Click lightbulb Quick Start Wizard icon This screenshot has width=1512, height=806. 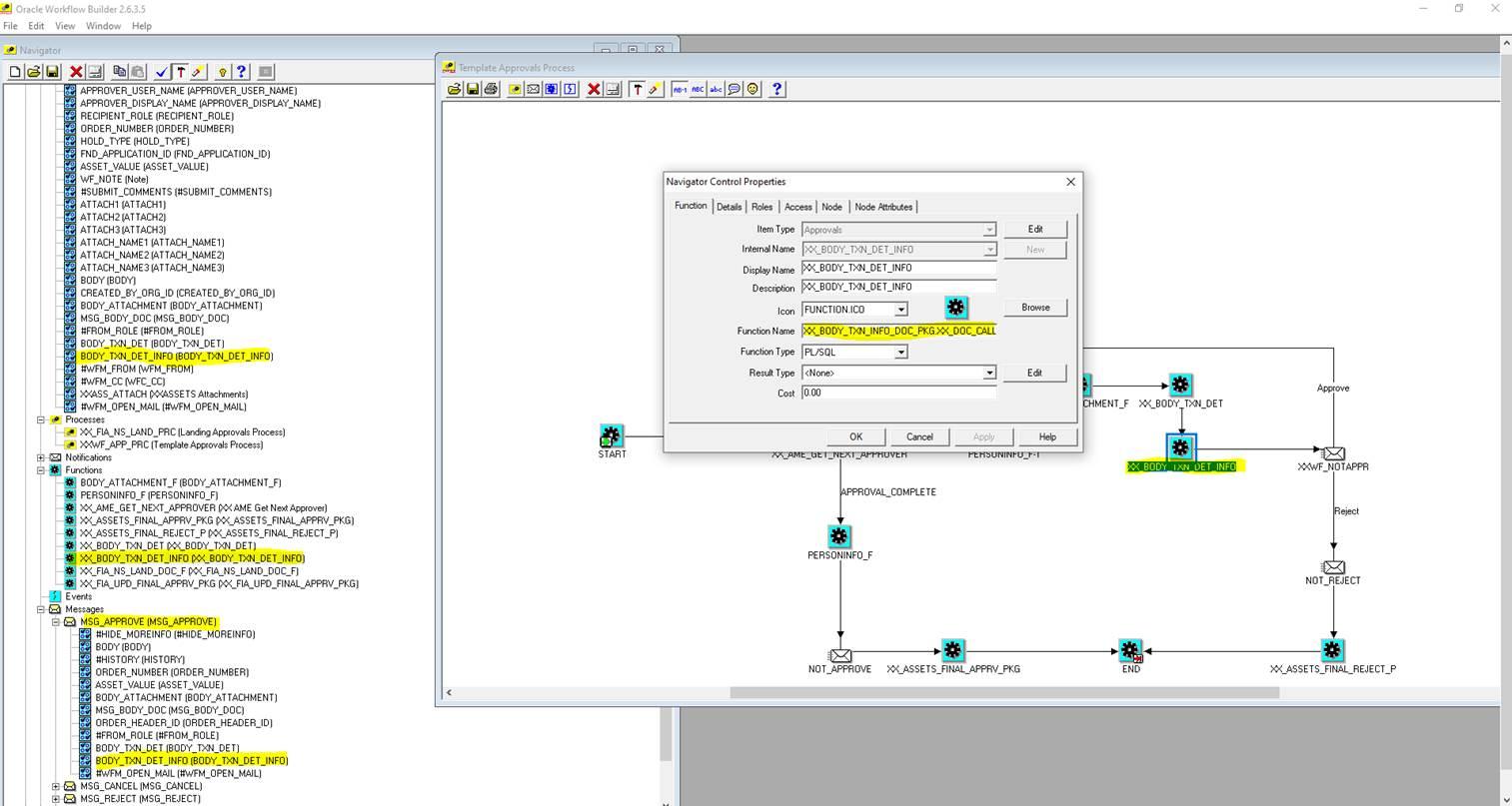pos(222,72)
